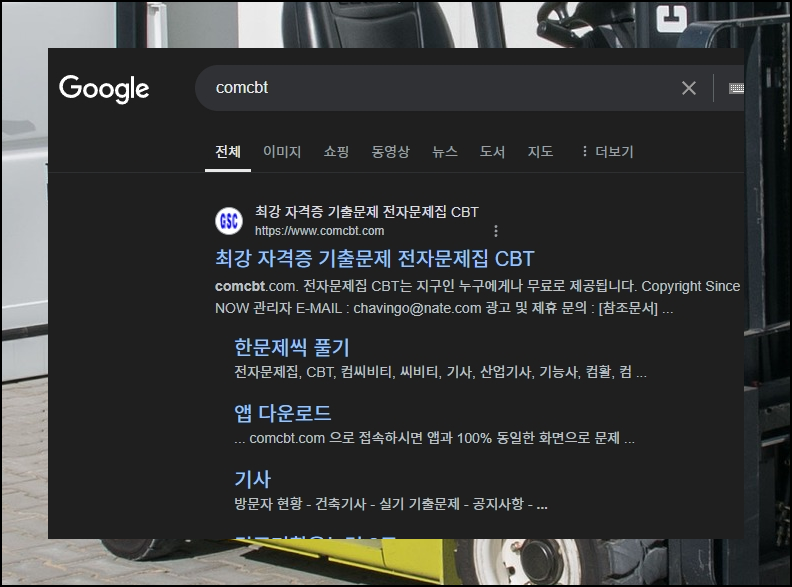Click the snippet starting 방문자 현황 - 건축기사
Viewport: 792px width, 587px height.
tap(390, 504)
